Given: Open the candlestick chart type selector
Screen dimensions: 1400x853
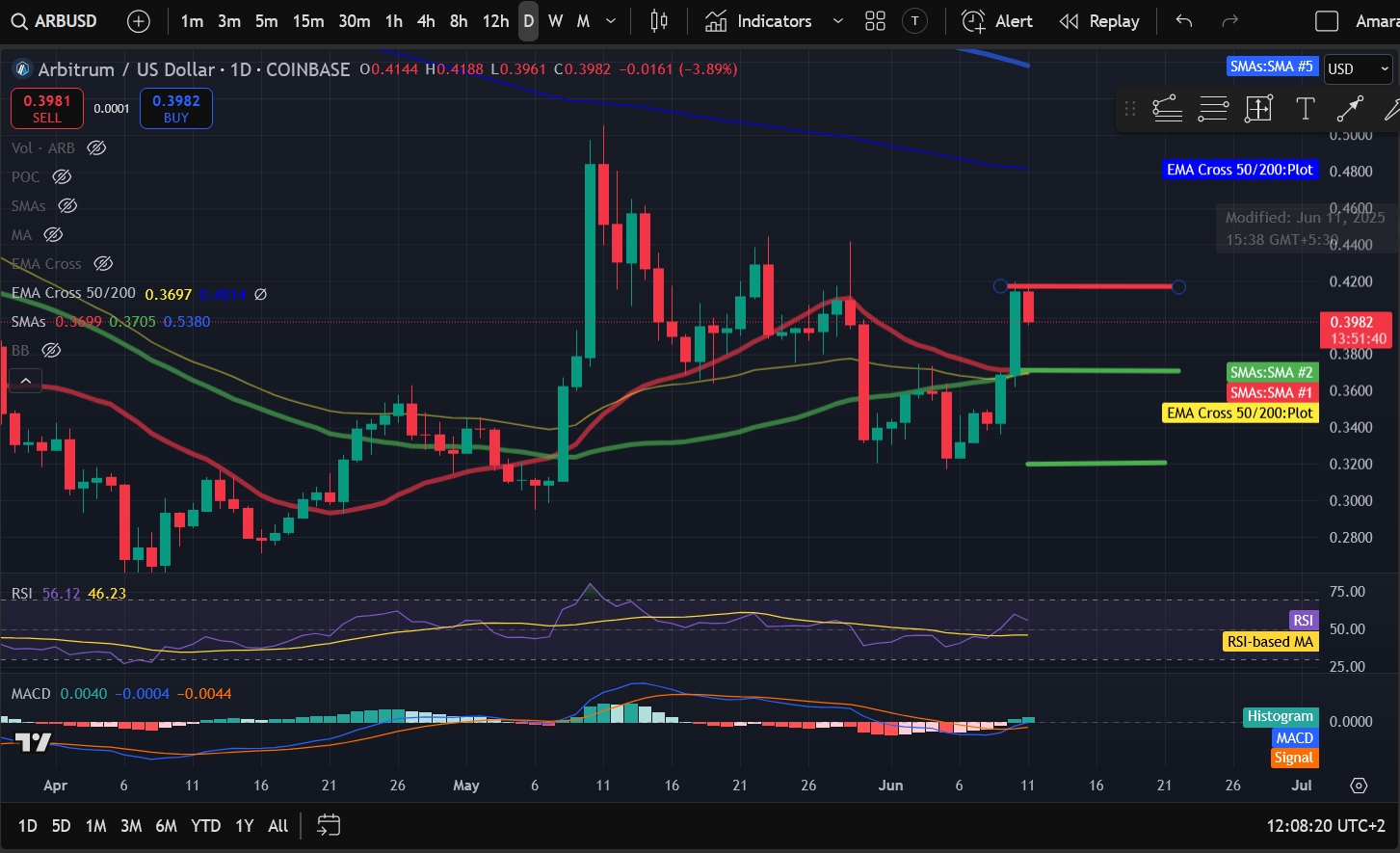Looking at the screenshot, I should (x=659, y=21).
